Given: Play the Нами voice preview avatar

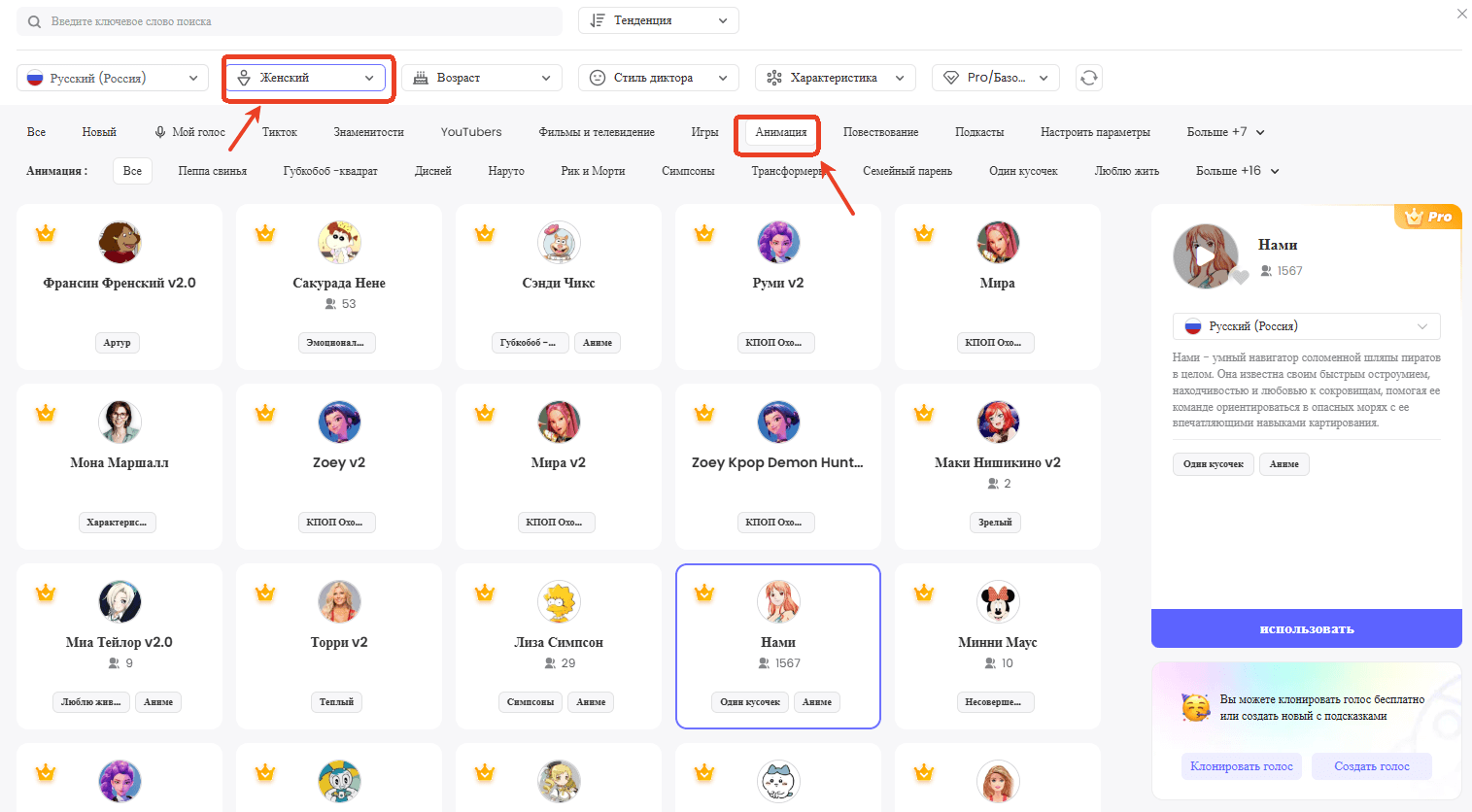Looking at the screenshot, I should pos(1205,256).
